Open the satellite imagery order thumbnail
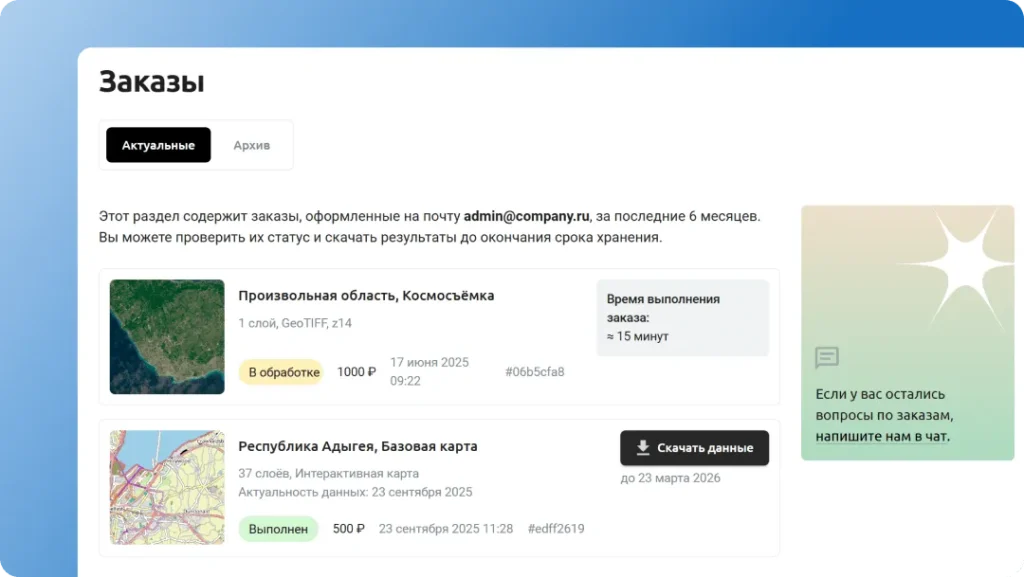Viewport: 1024px width, 577px height. tap(167, 336)
